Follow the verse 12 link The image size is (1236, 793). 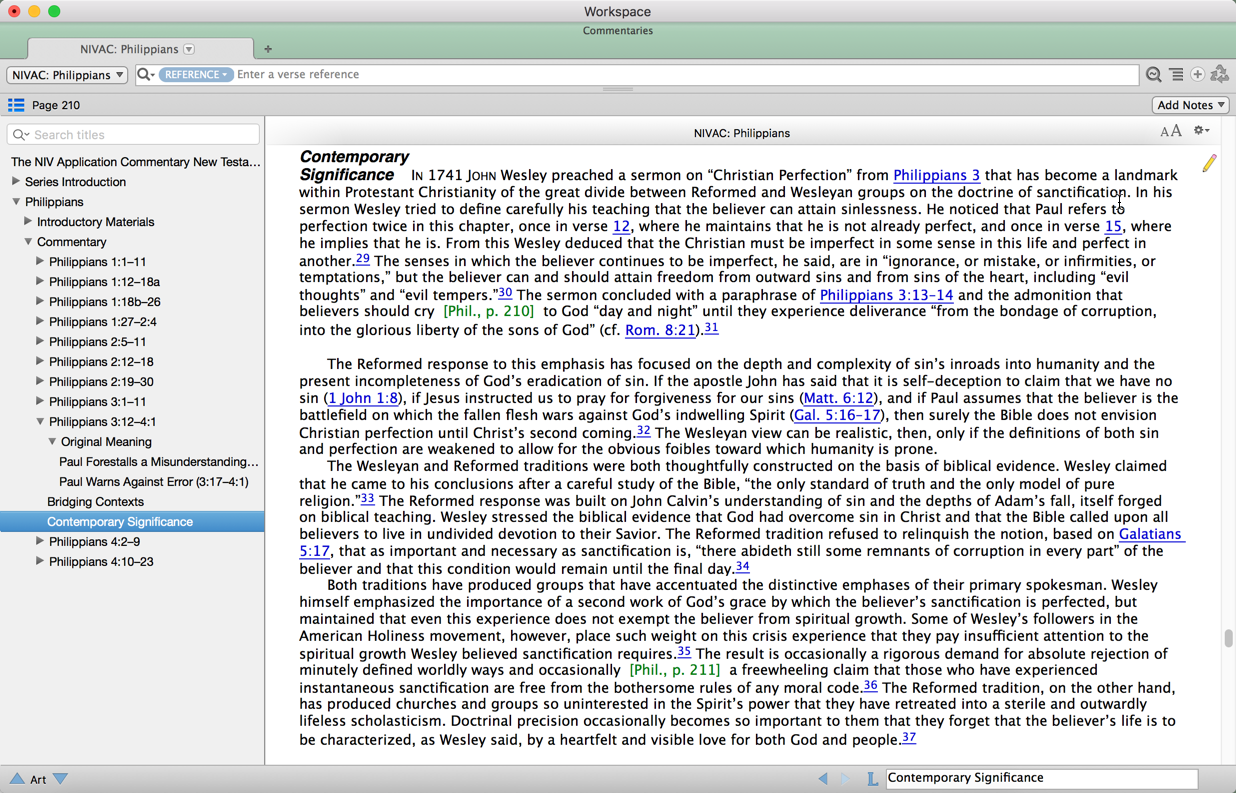coord(621,226)
